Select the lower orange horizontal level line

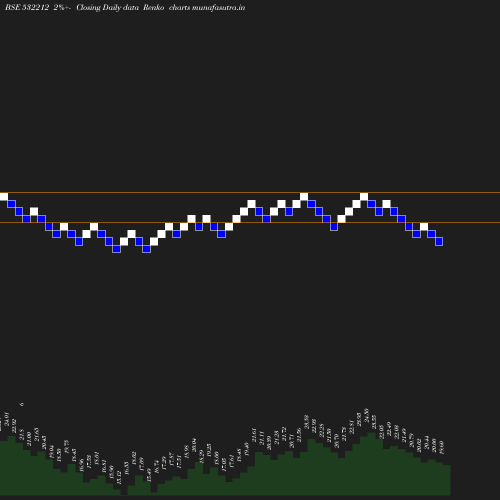[x=250, y=222]
